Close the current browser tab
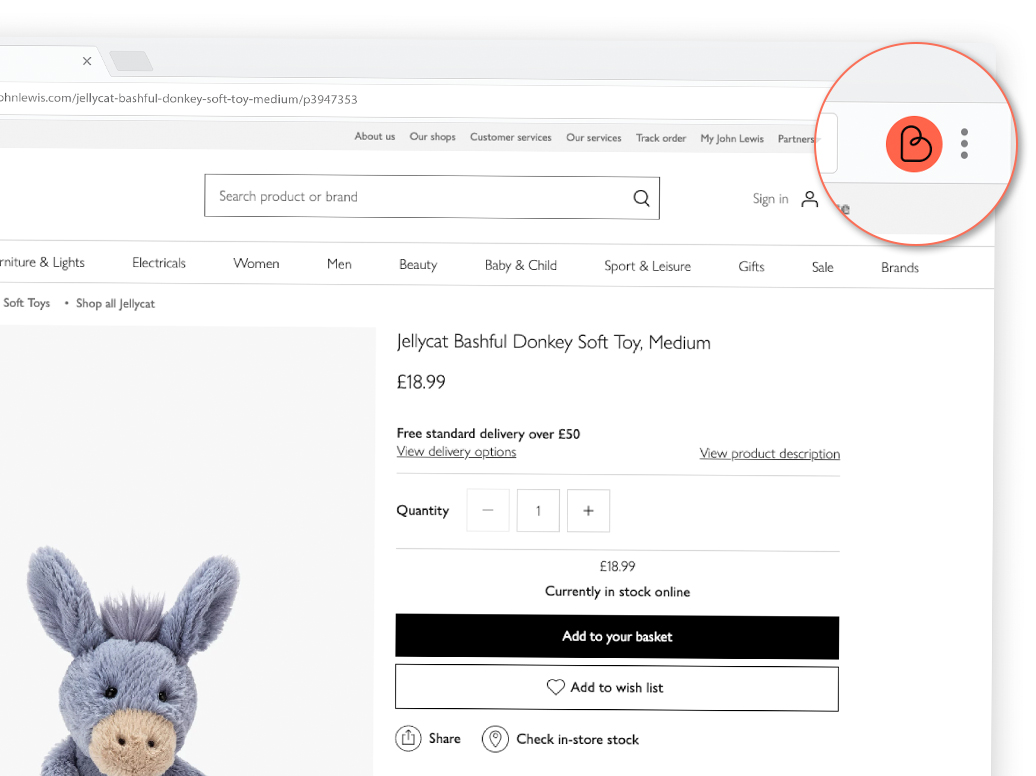 coord(87,61)
